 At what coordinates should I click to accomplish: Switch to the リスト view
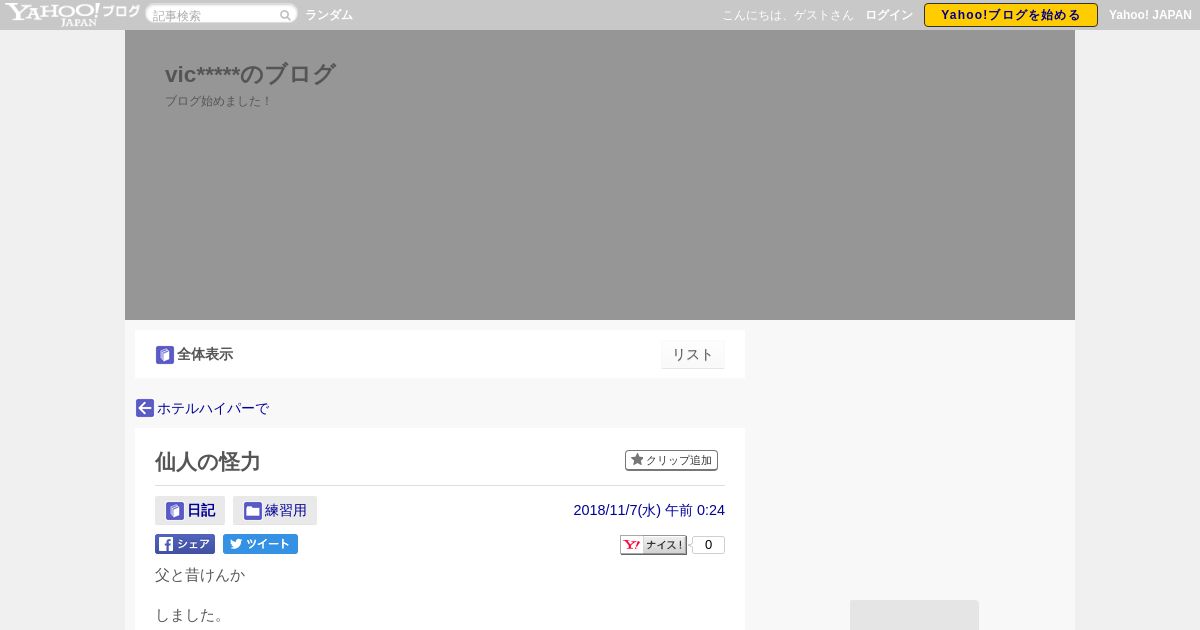693,355
